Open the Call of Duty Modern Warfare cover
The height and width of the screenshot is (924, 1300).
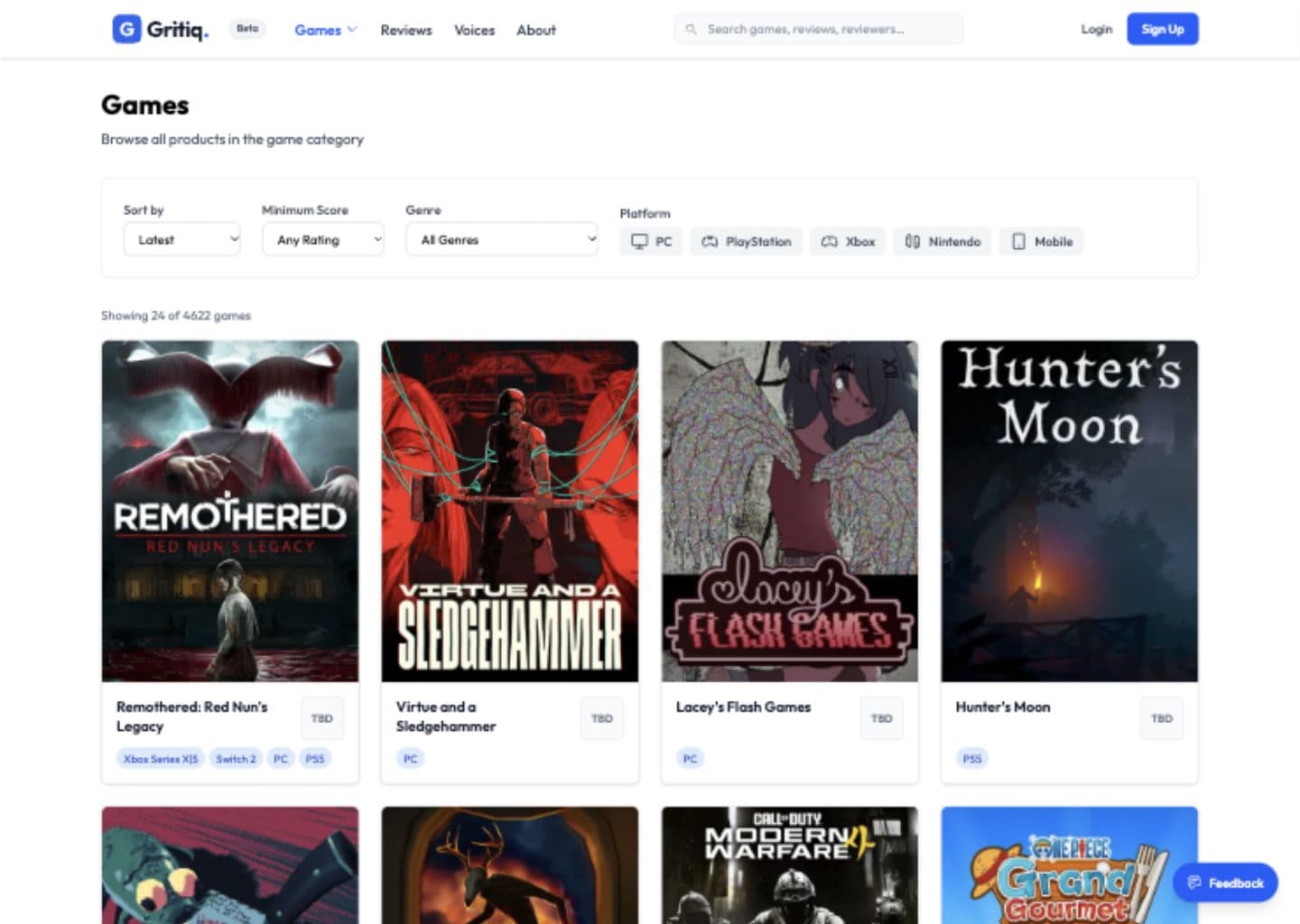(790, 865)
